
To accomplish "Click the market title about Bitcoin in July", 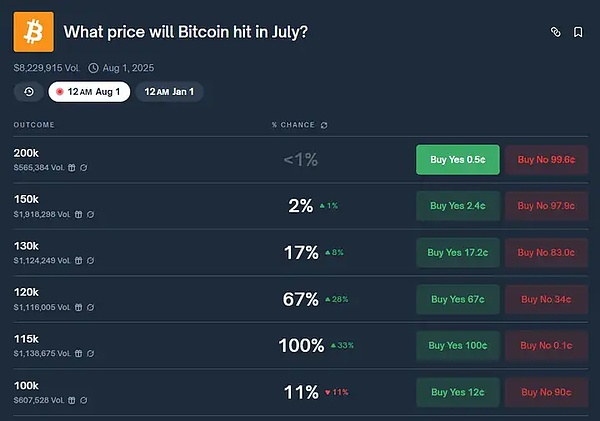I will tap(185, 32).
